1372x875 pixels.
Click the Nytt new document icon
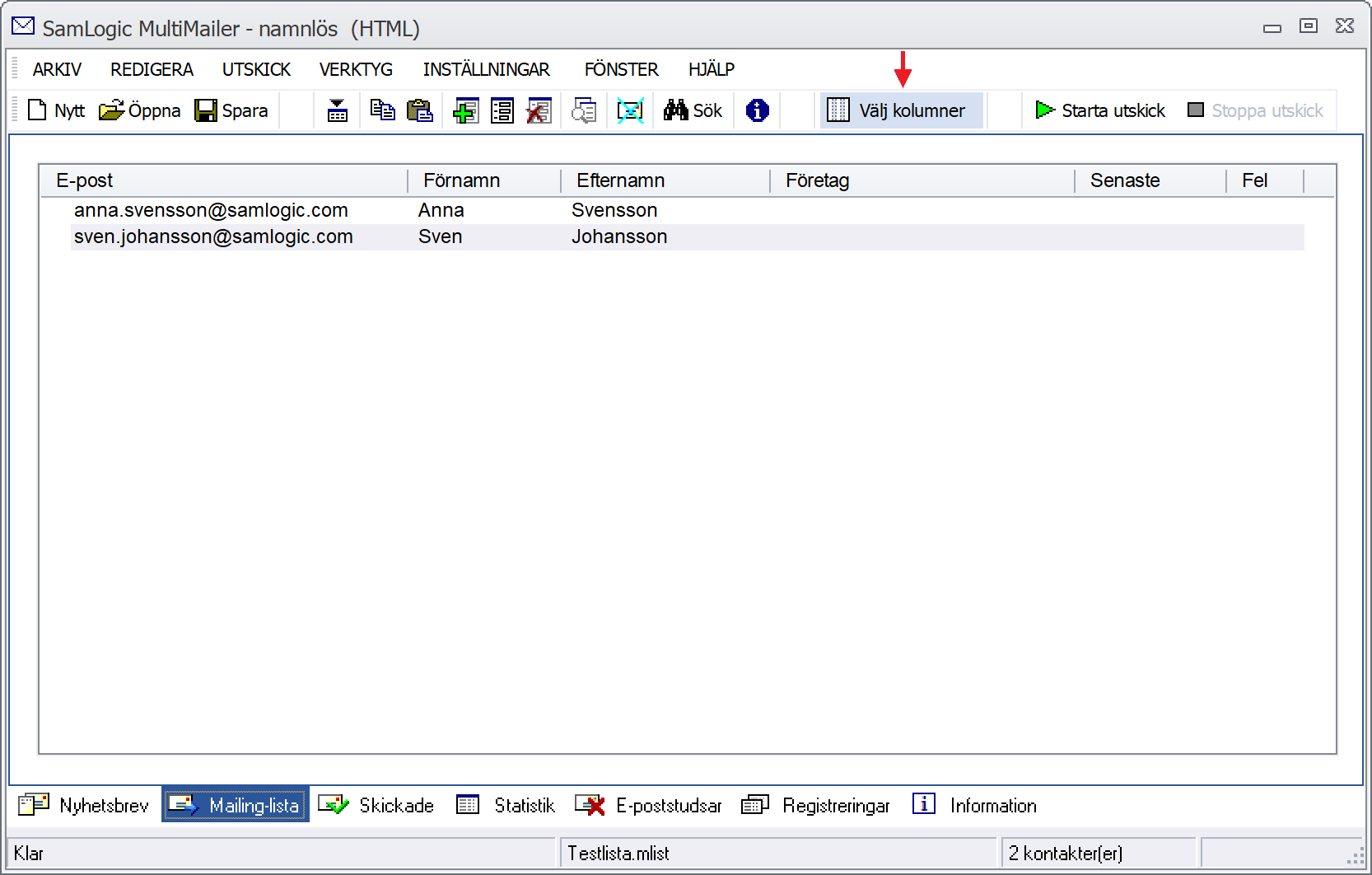point(37,110)
